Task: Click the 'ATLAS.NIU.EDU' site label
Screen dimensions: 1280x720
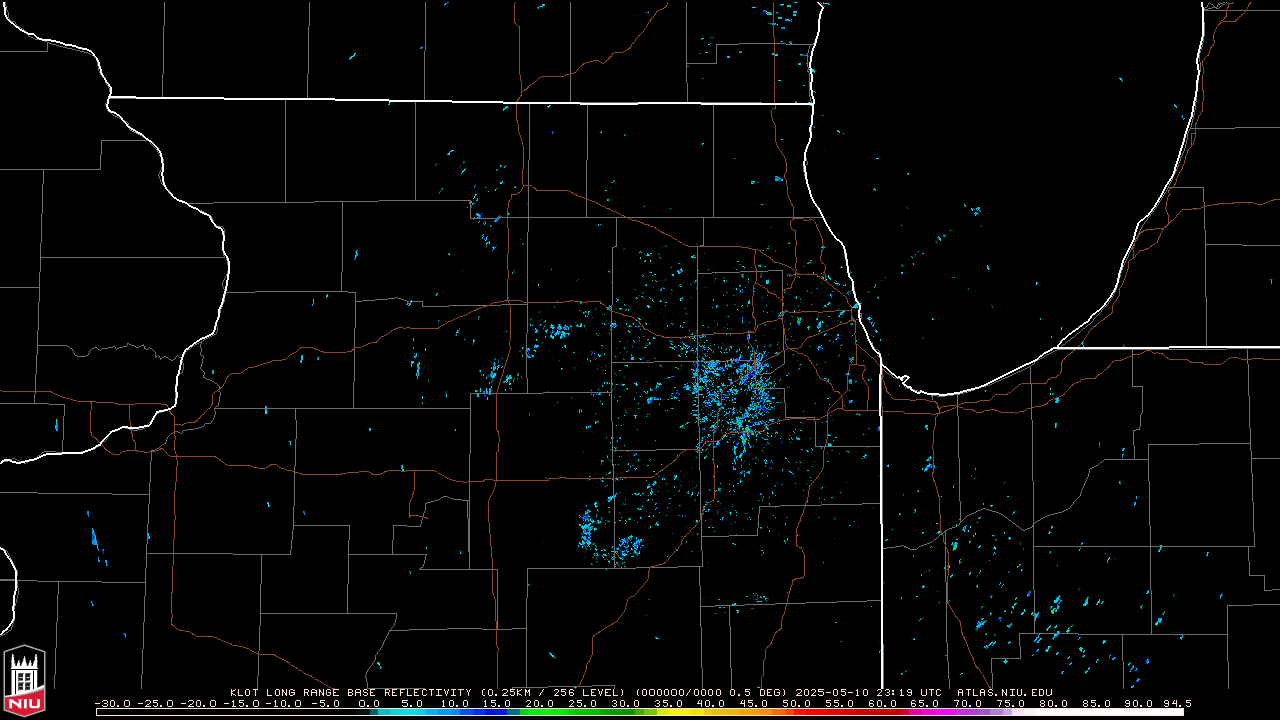Action: [1005, 692]
